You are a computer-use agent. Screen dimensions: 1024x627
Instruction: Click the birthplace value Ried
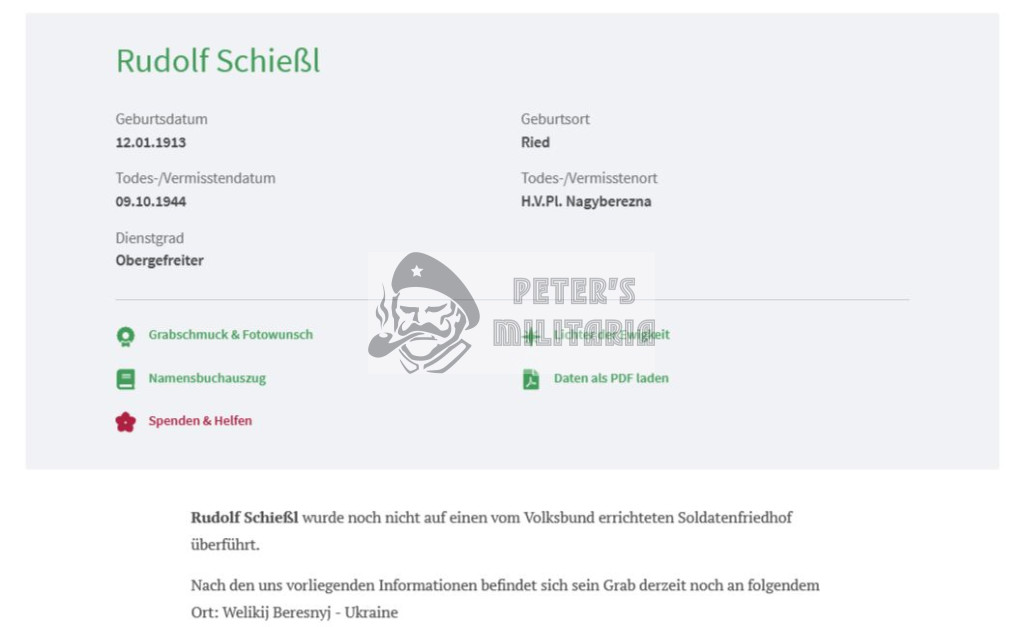536,142
